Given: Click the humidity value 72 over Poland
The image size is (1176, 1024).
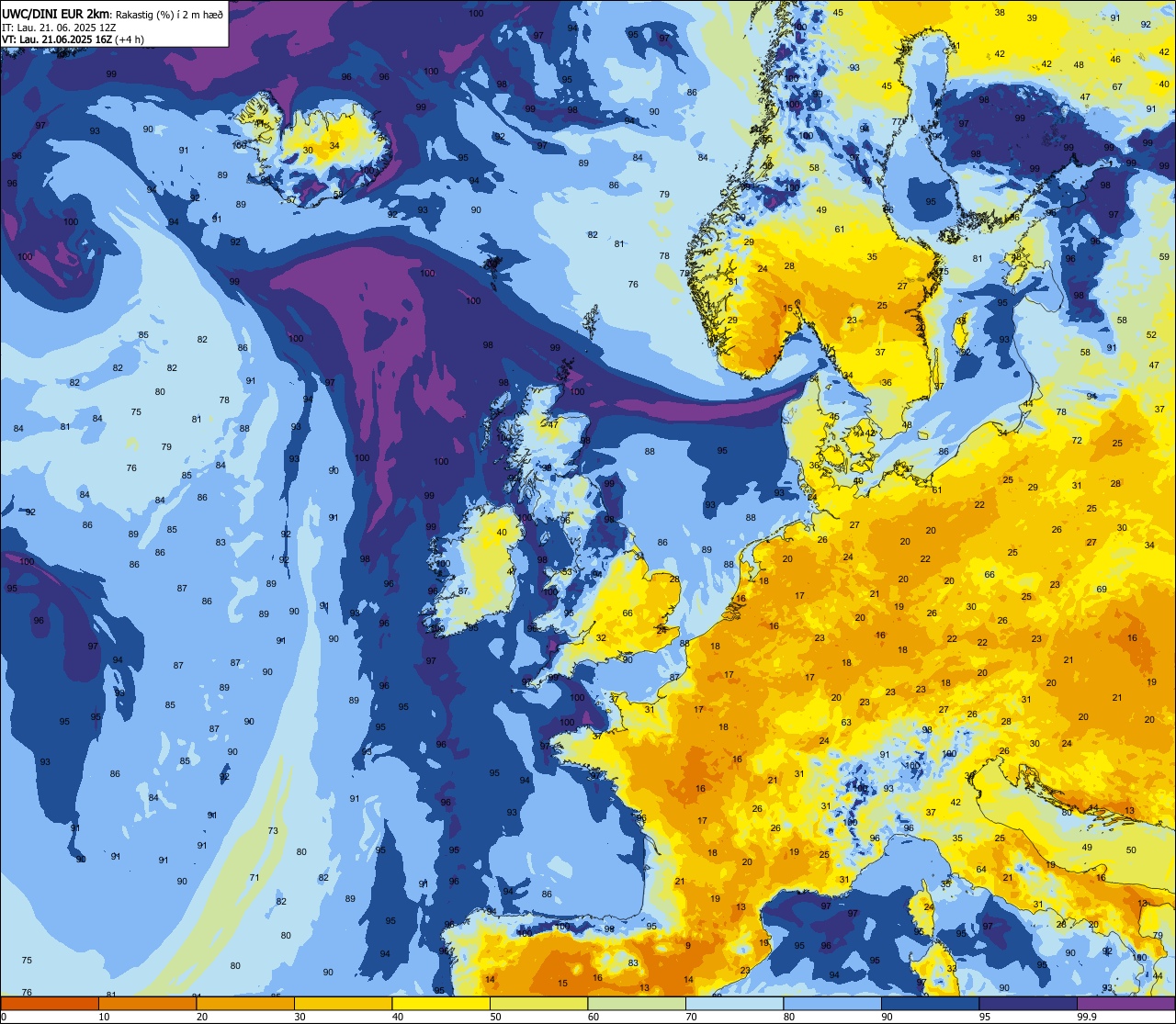Looking at the screenshot, I should tap(1077, 440).
